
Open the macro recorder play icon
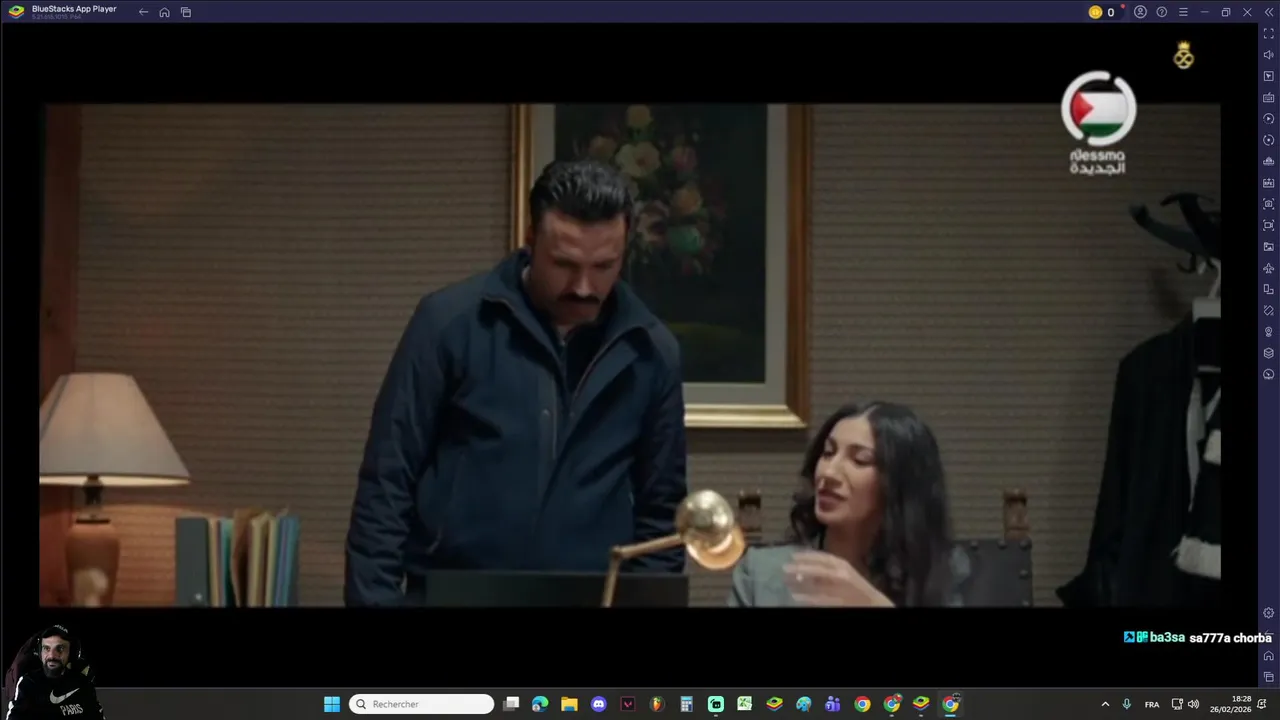[1269, 119]
